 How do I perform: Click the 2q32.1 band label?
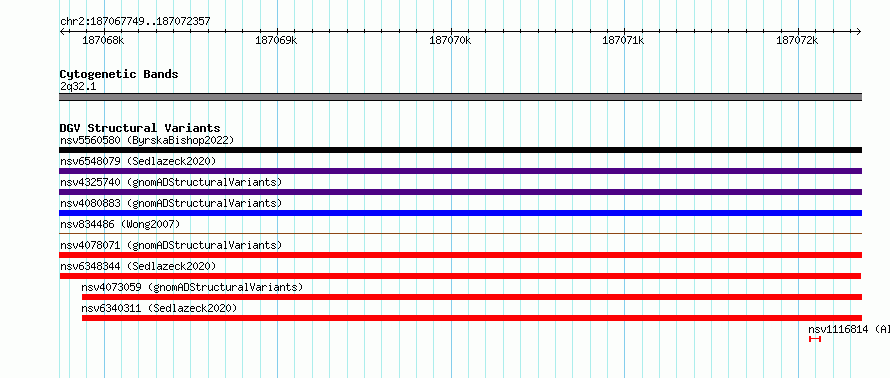coord(78,86)
